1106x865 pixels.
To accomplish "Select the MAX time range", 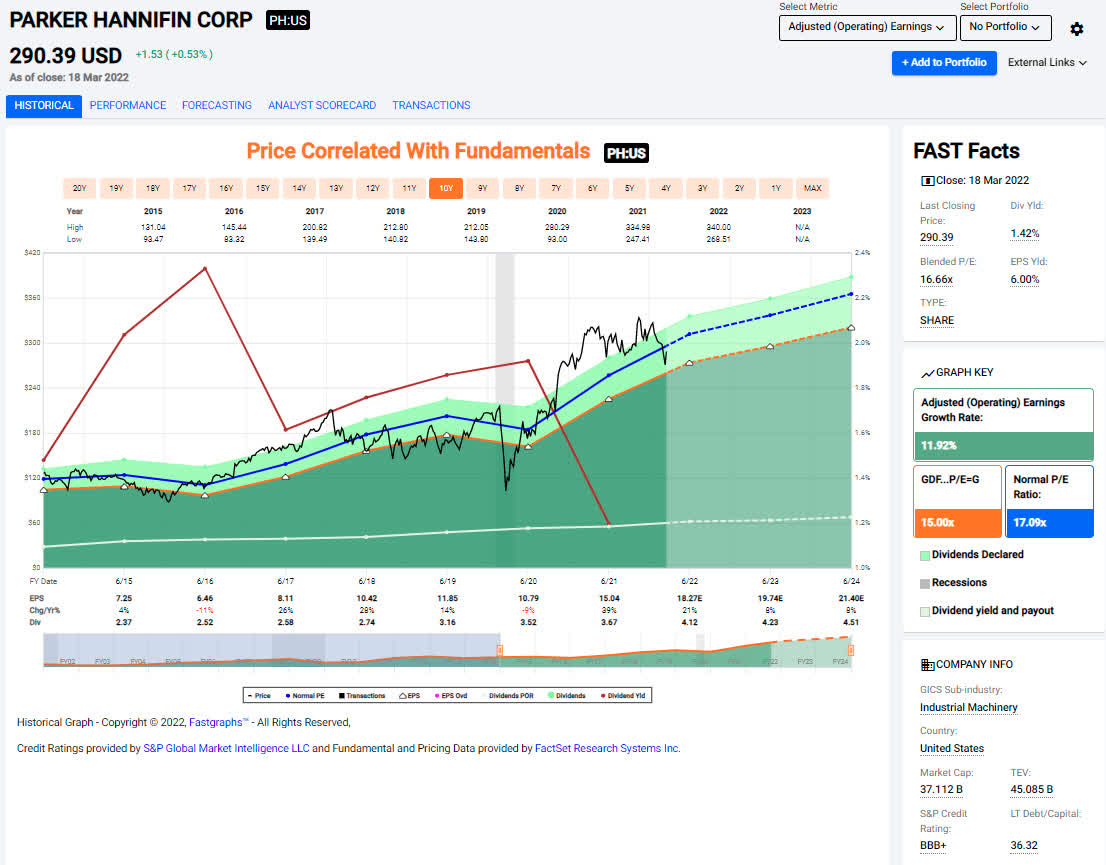I will click(x=813, y=188).
